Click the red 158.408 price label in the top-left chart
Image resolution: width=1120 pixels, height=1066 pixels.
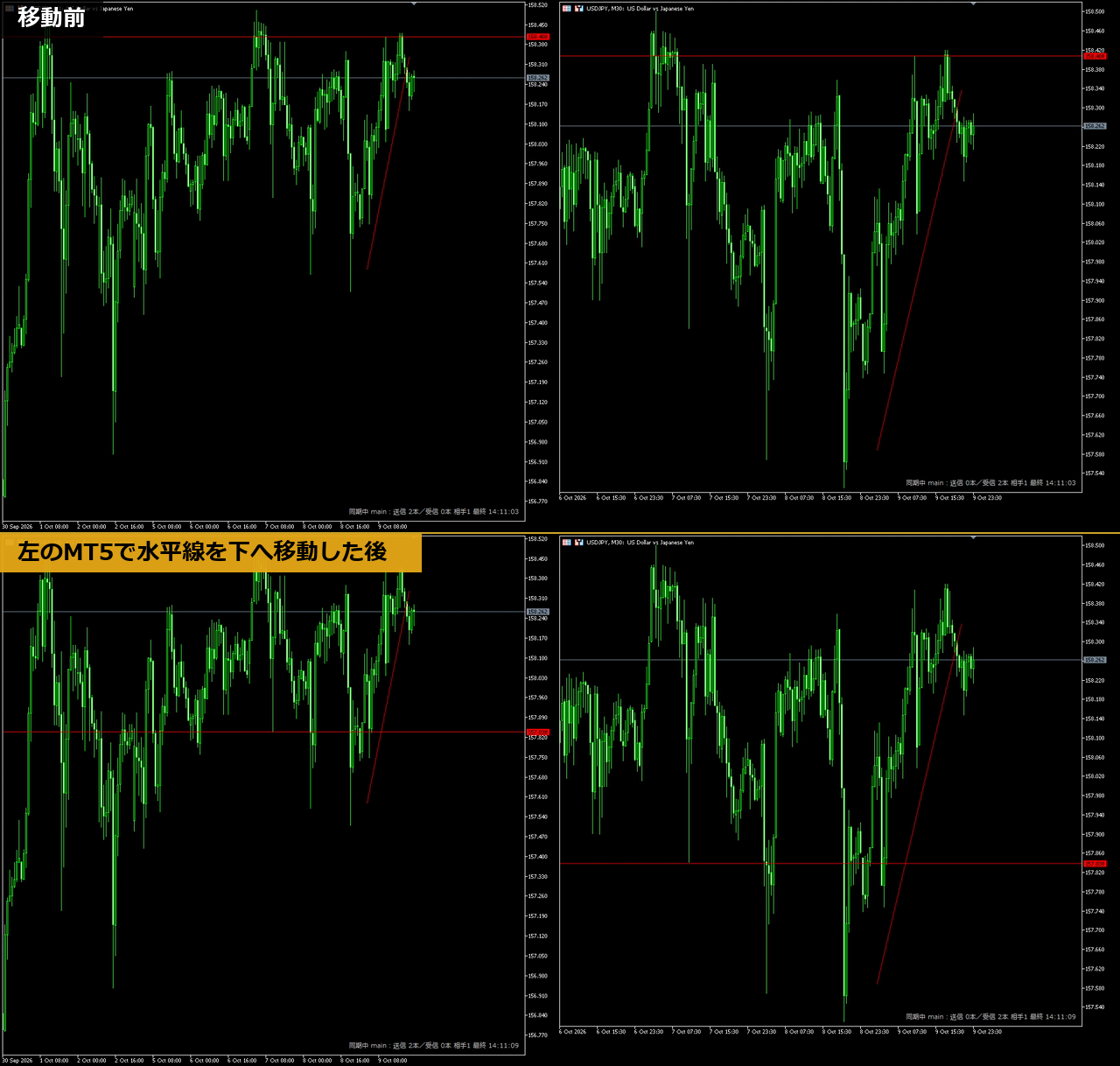537,37
